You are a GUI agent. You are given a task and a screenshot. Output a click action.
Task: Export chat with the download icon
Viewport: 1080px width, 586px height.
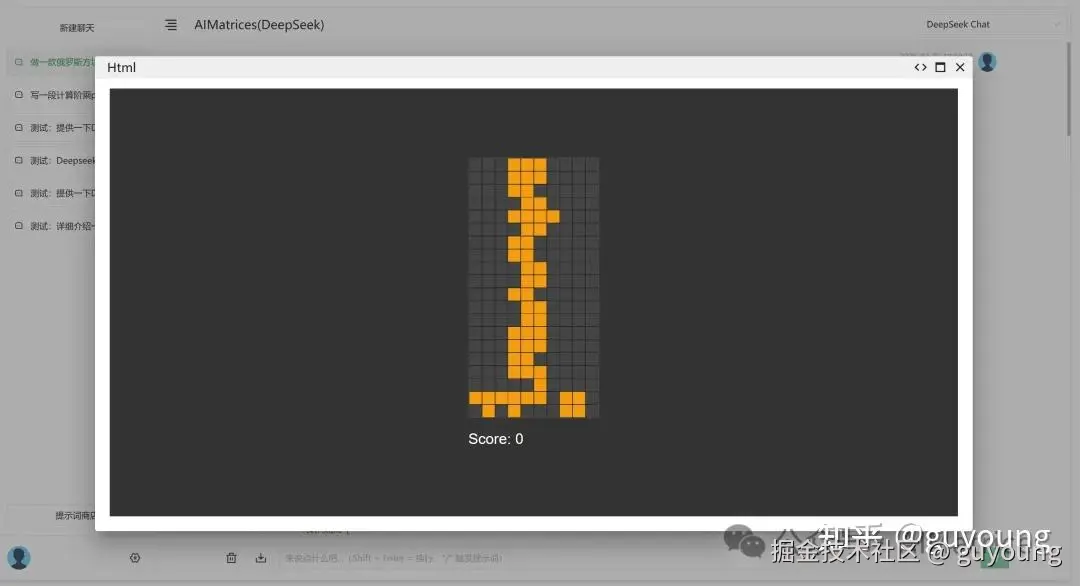click(260, 558)
